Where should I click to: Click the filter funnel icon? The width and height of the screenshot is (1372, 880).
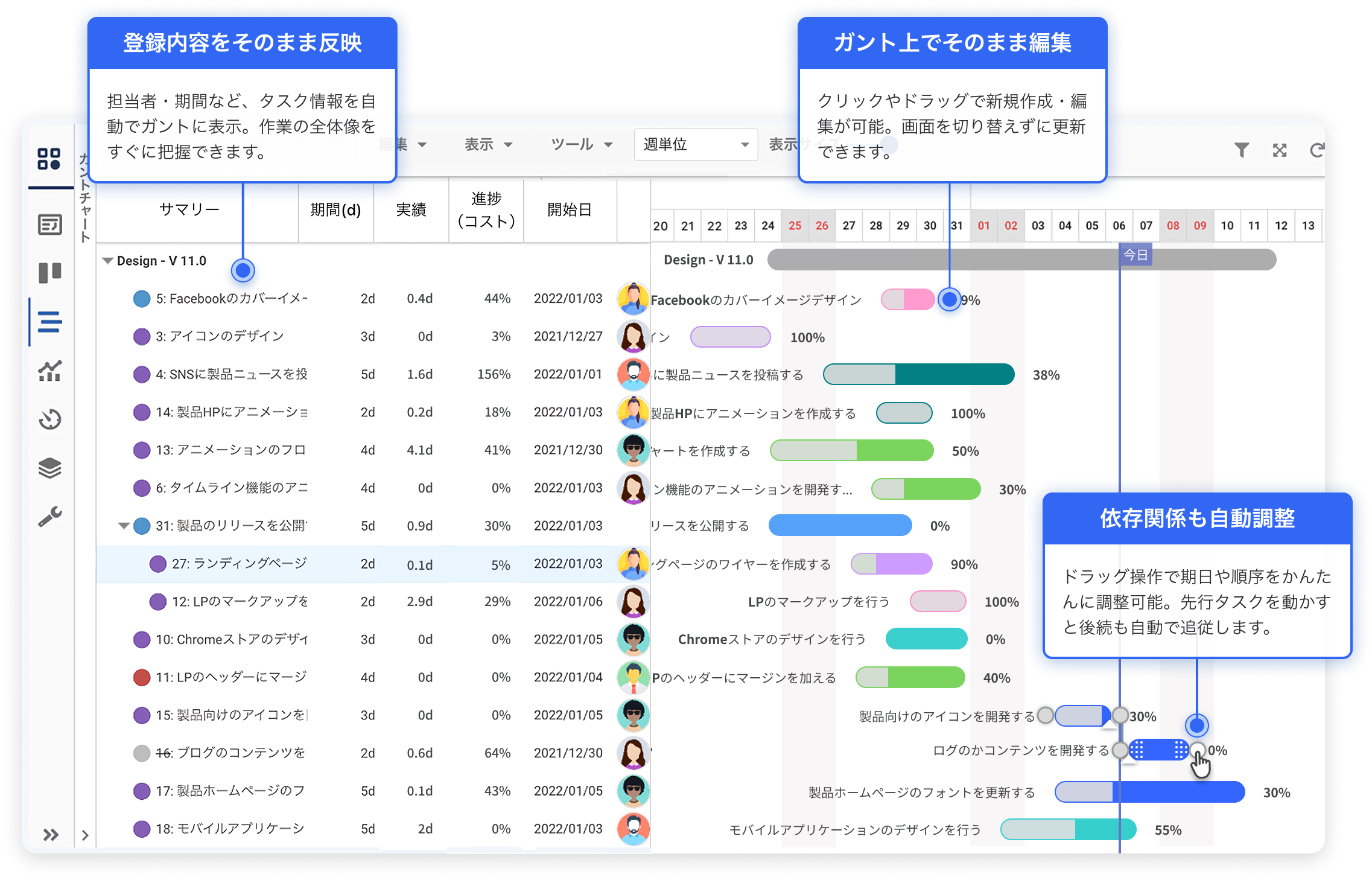click(1241, 150)
